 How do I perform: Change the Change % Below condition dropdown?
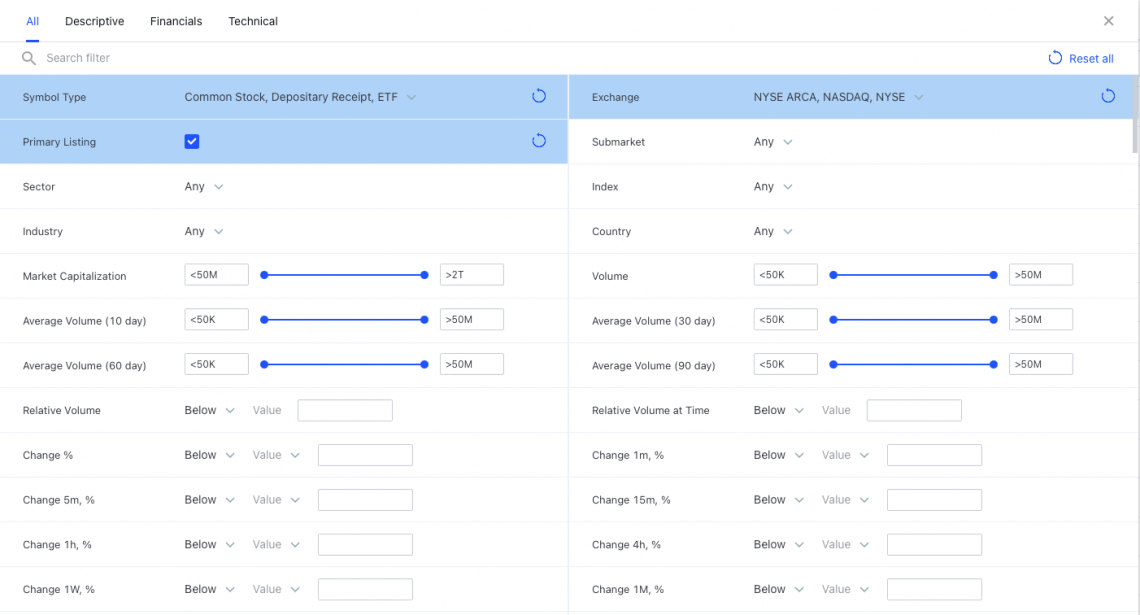point(209,455)
